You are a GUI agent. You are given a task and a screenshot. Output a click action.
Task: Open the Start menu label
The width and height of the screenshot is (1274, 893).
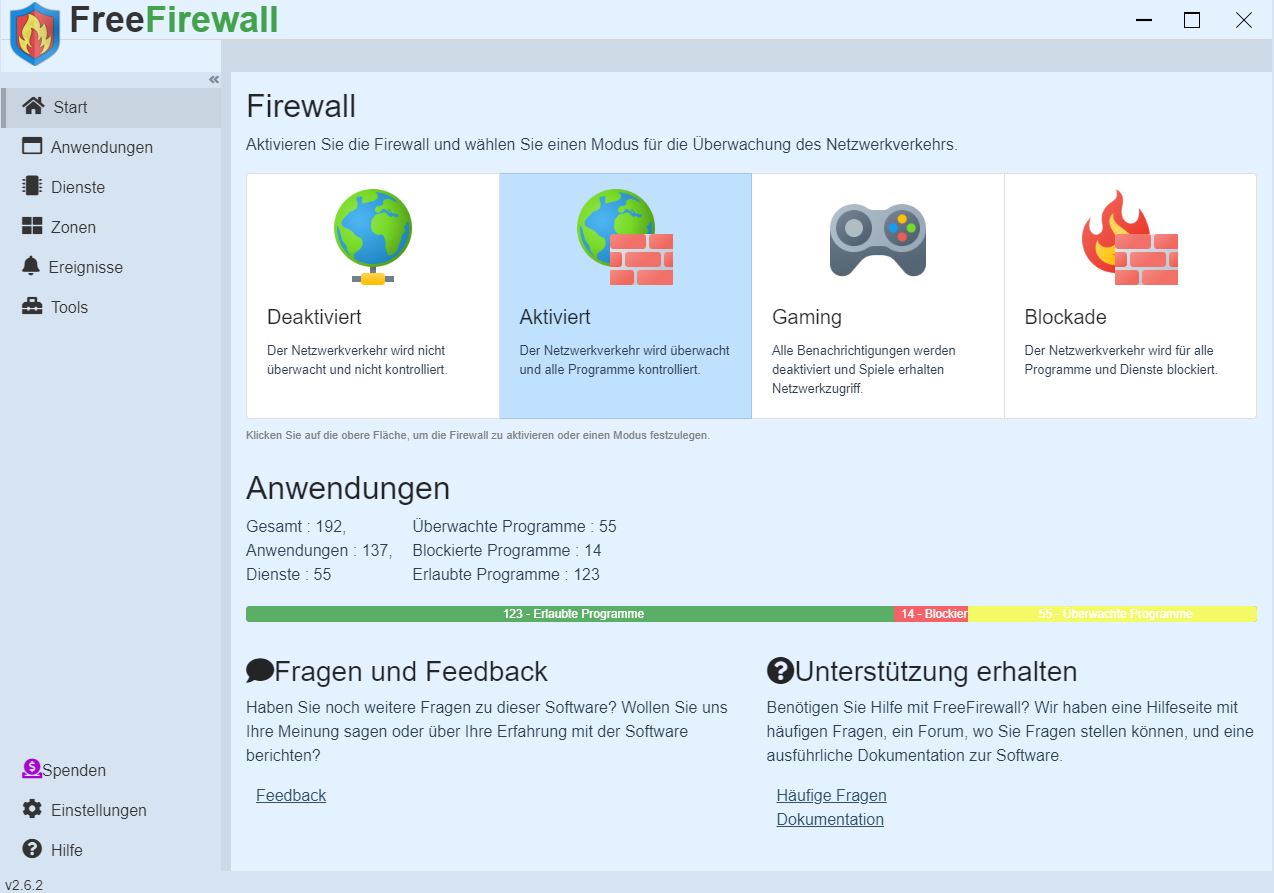pyautogui.click(x=71, y=107)
